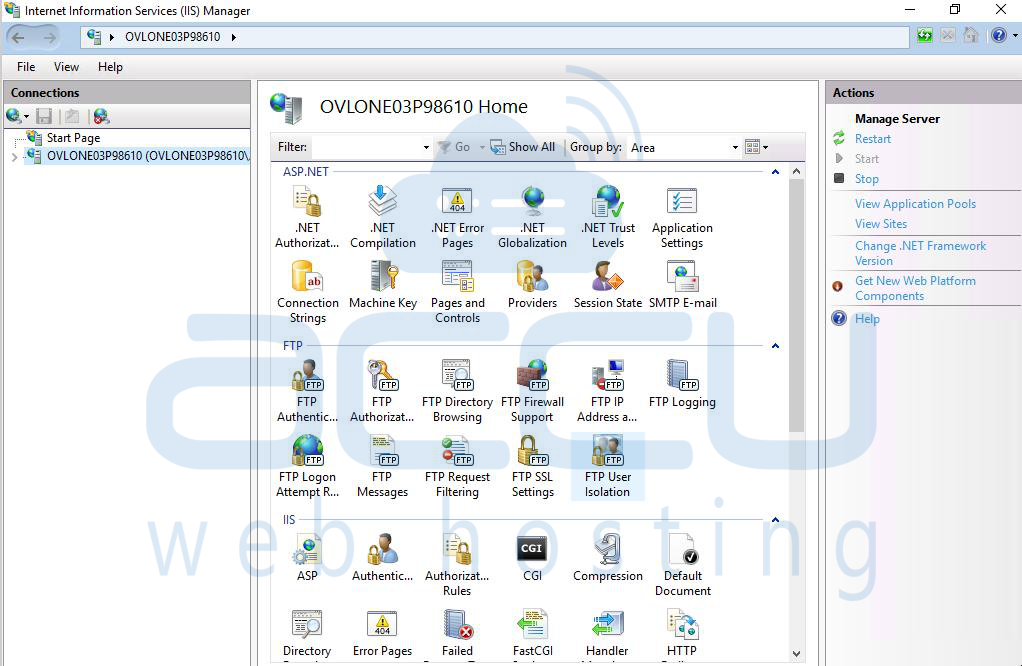1022x666 pixels.
Task: Expand the OVLONE03P98610 tree node
Action: tap(13, 157)
